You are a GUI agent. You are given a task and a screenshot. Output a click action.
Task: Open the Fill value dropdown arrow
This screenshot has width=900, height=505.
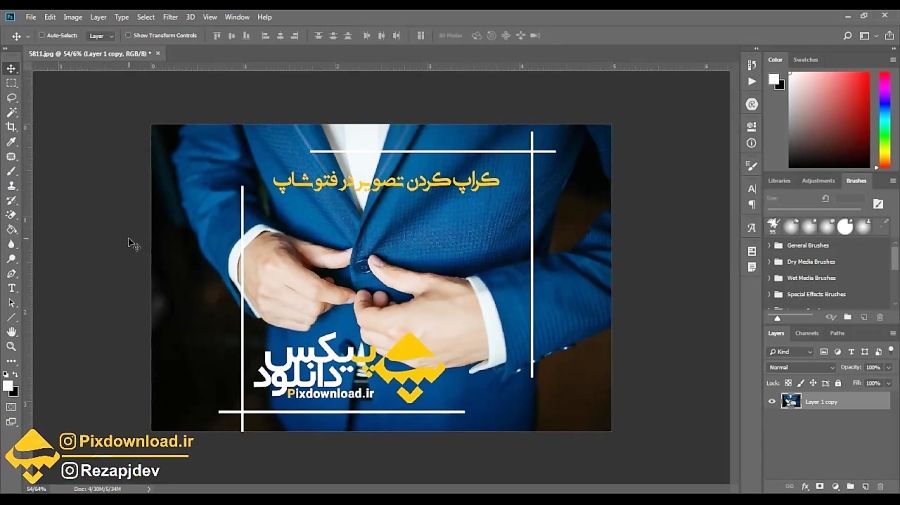[x=889, y=383]
